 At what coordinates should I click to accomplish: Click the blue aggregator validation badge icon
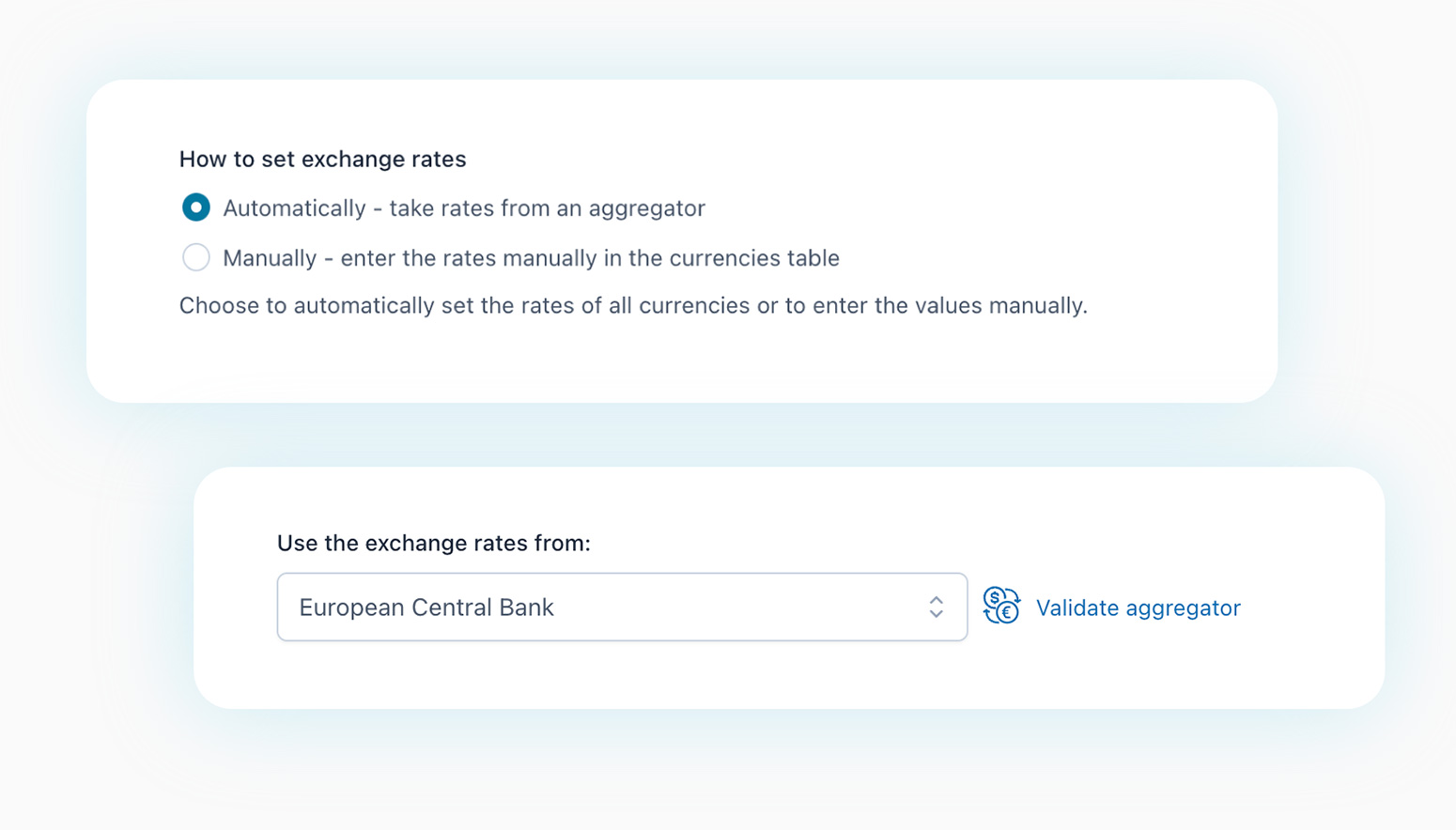pyautogui.click(x=1000, y=607)
